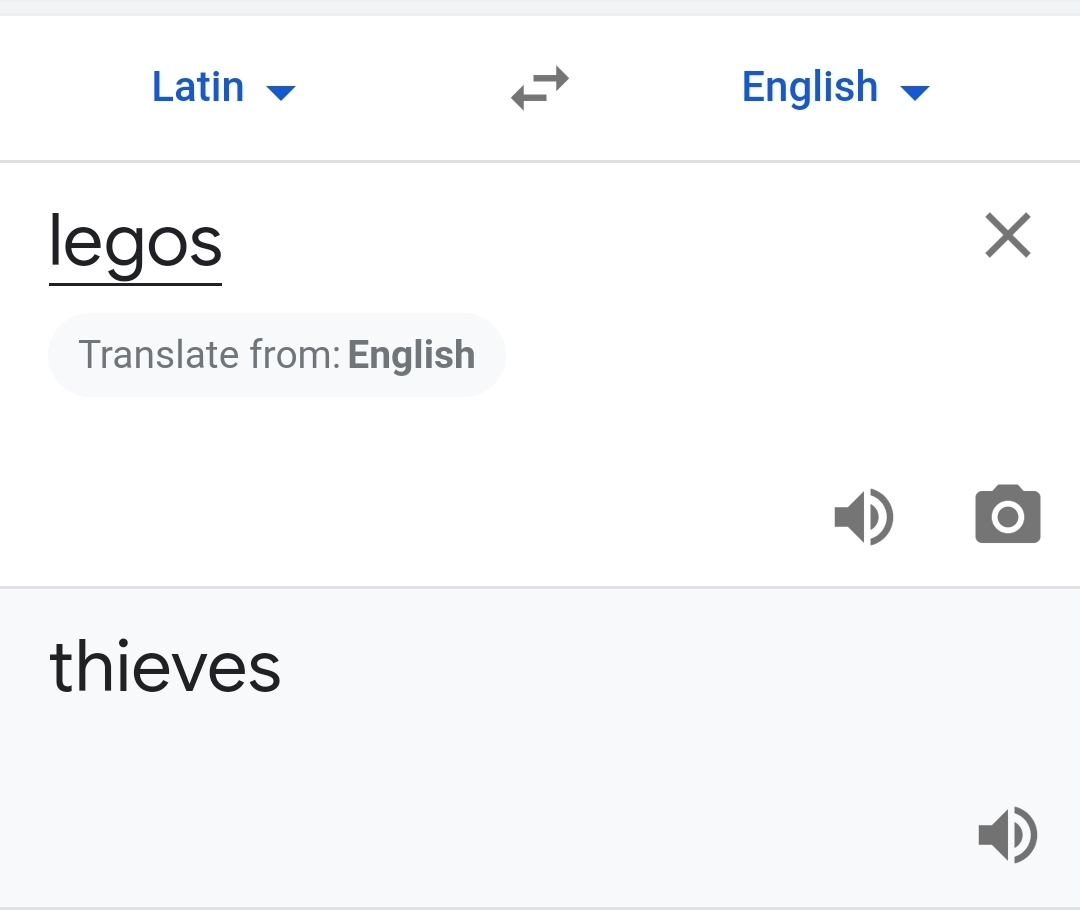Expand the triangle arrow next to Latin
The height and width of the screenshot is (922, 1080).
281,92
